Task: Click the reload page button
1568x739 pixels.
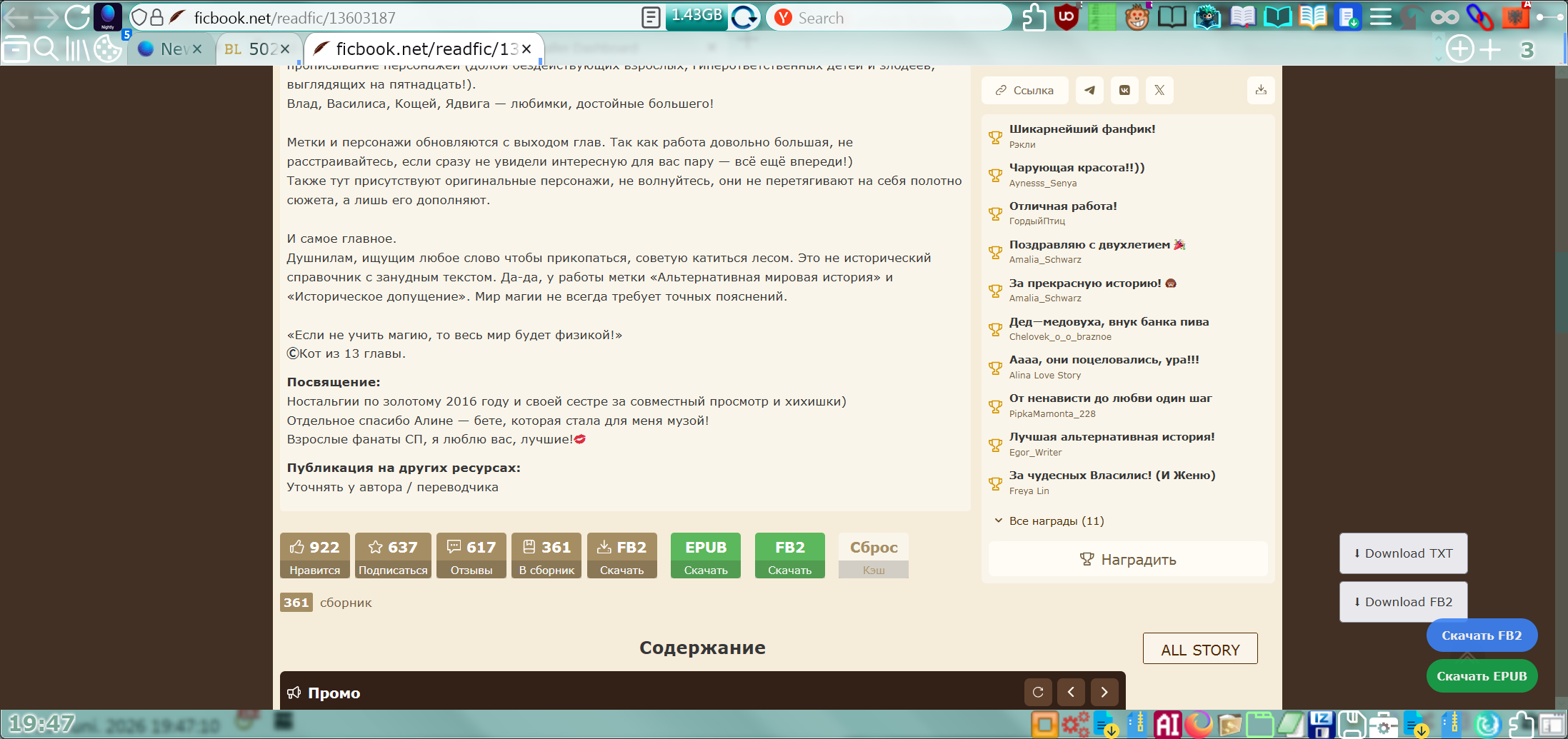Action: (77, 16)
